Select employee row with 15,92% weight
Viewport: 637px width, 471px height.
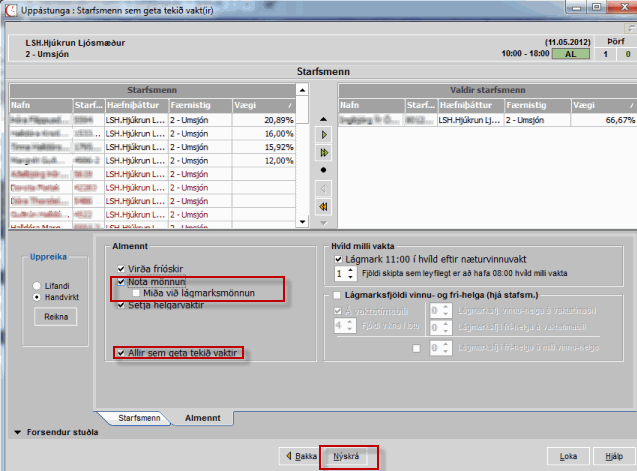152,147
